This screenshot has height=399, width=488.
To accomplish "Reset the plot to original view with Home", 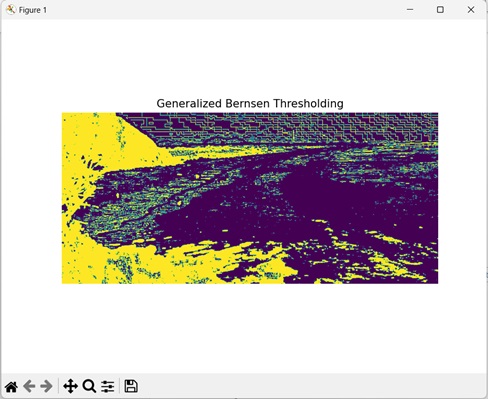I will point(11,387).
